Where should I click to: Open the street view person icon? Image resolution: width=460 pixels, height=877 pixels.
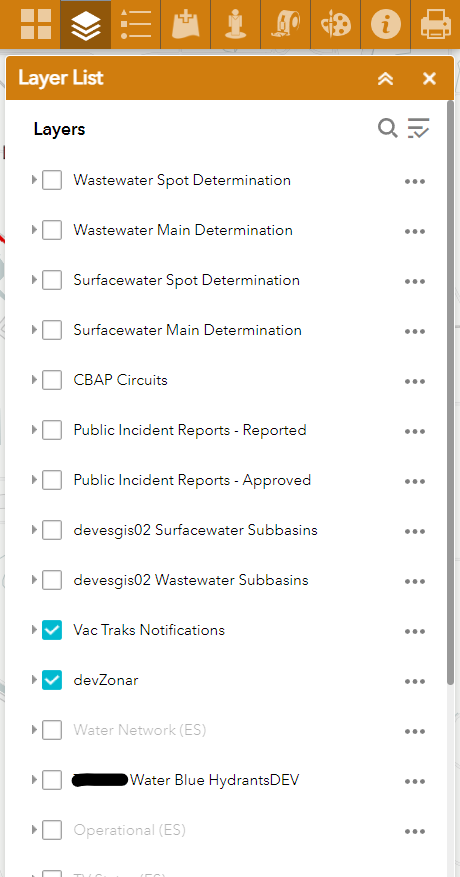[236, 25]
